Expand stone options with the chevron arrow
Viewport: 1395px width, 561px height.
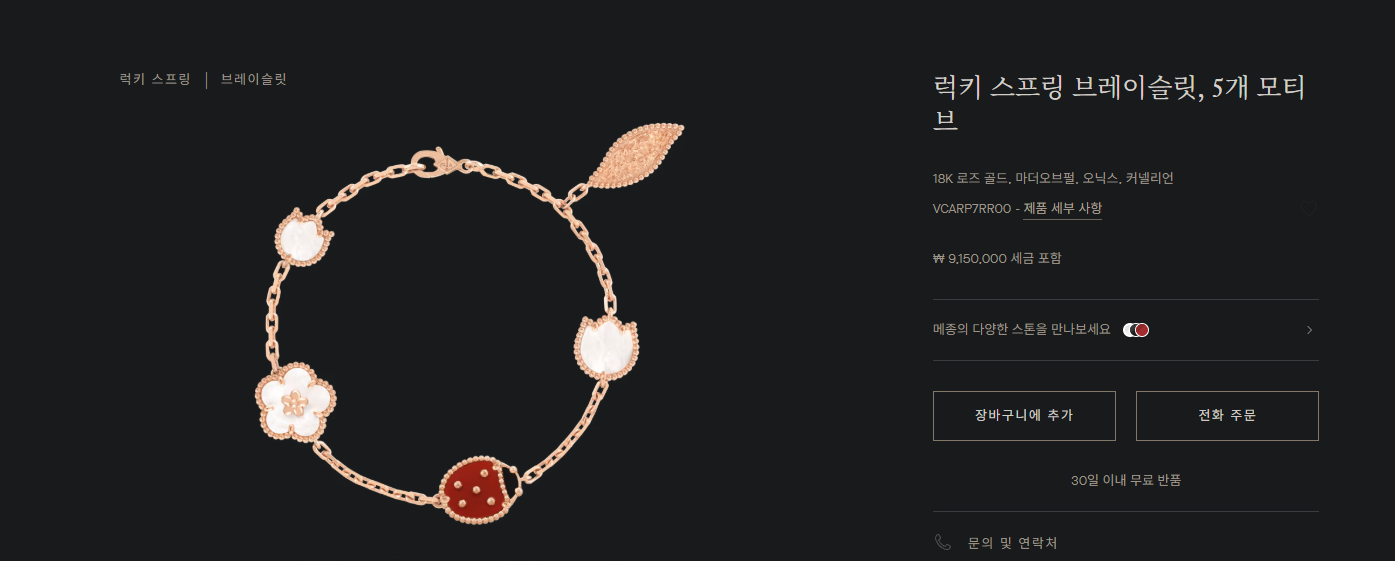point(1309,330)
